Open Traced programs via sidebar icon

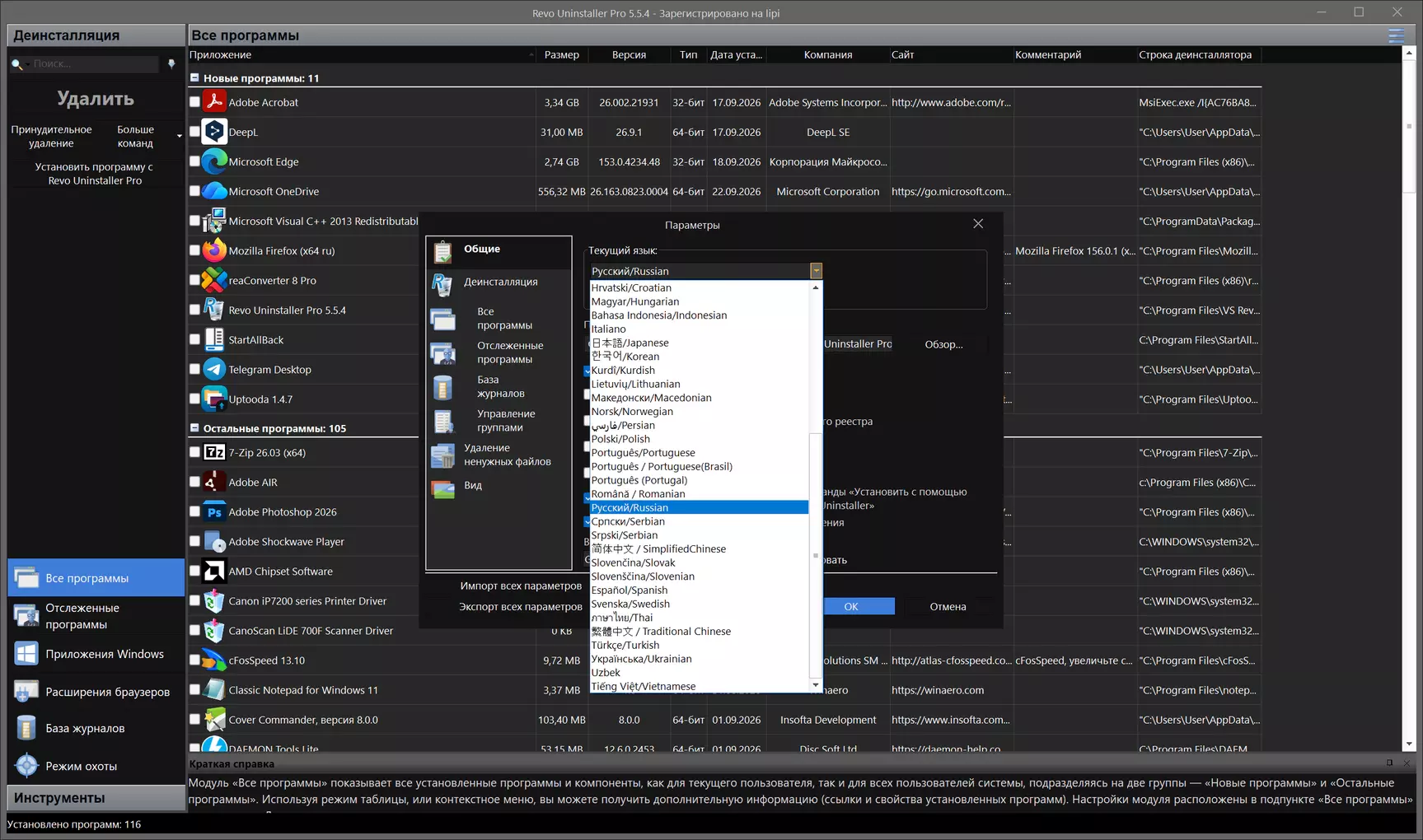26,616
